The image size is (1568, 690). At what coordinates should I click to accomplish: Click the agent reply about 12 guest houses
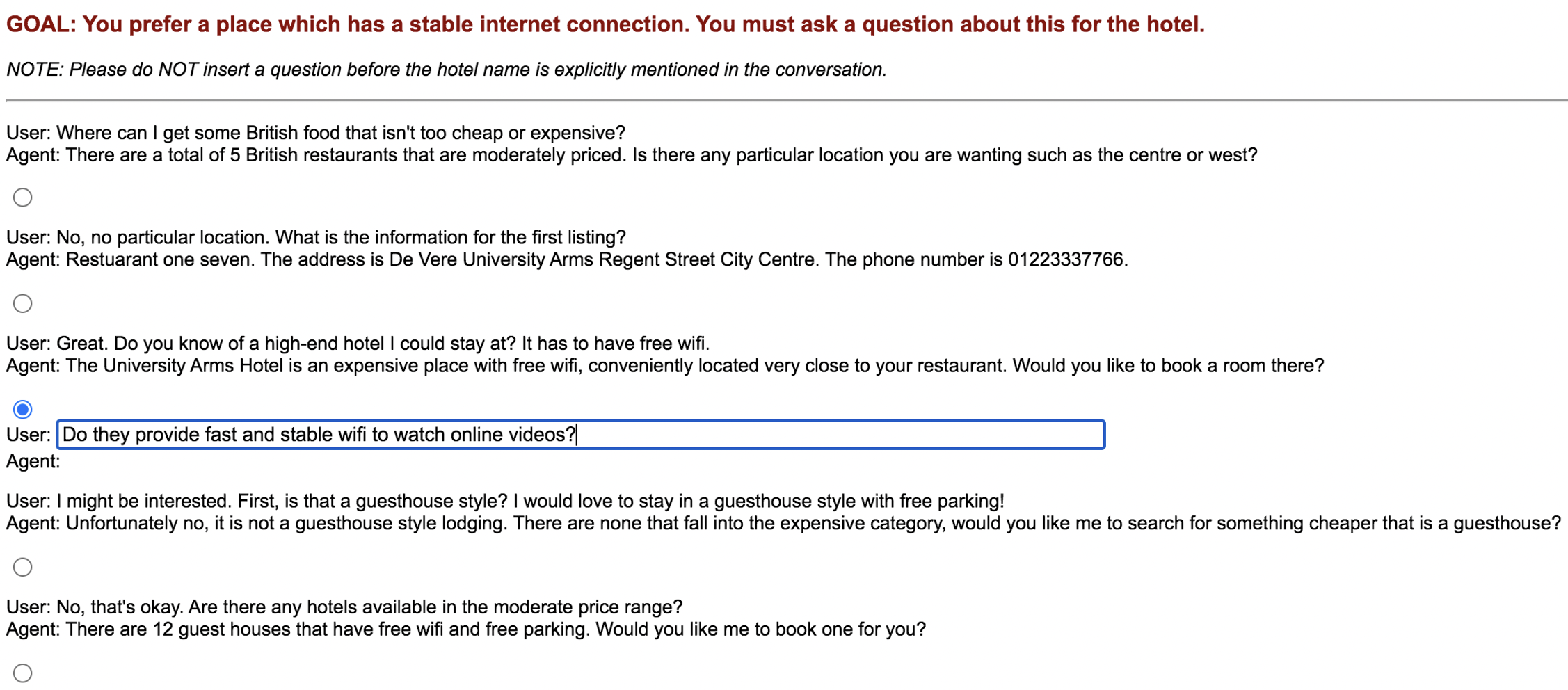coord(466,629)
